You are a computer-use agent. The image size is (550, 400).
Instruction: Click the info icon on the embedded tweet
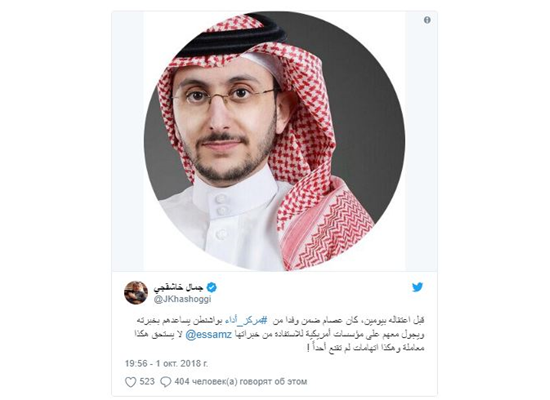coord(427,20)
